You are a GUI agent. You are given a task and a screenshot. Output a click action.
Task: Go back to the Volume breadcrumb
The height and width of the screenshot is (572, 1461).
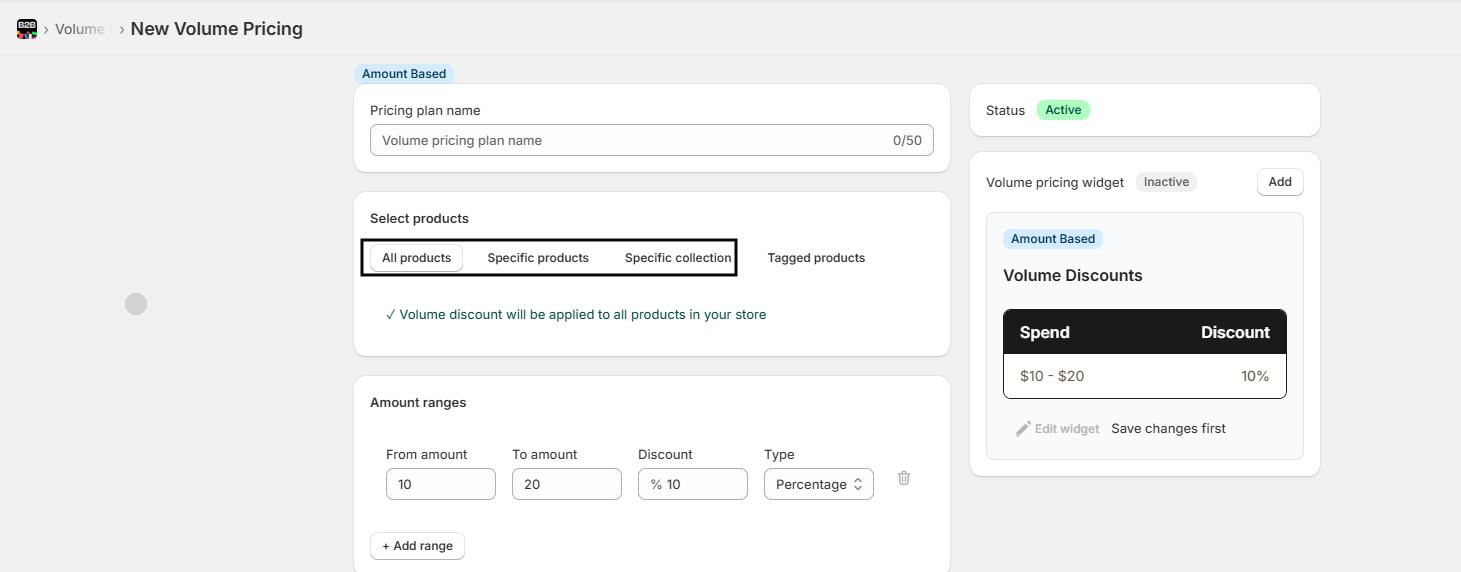[x=80, y=29]
